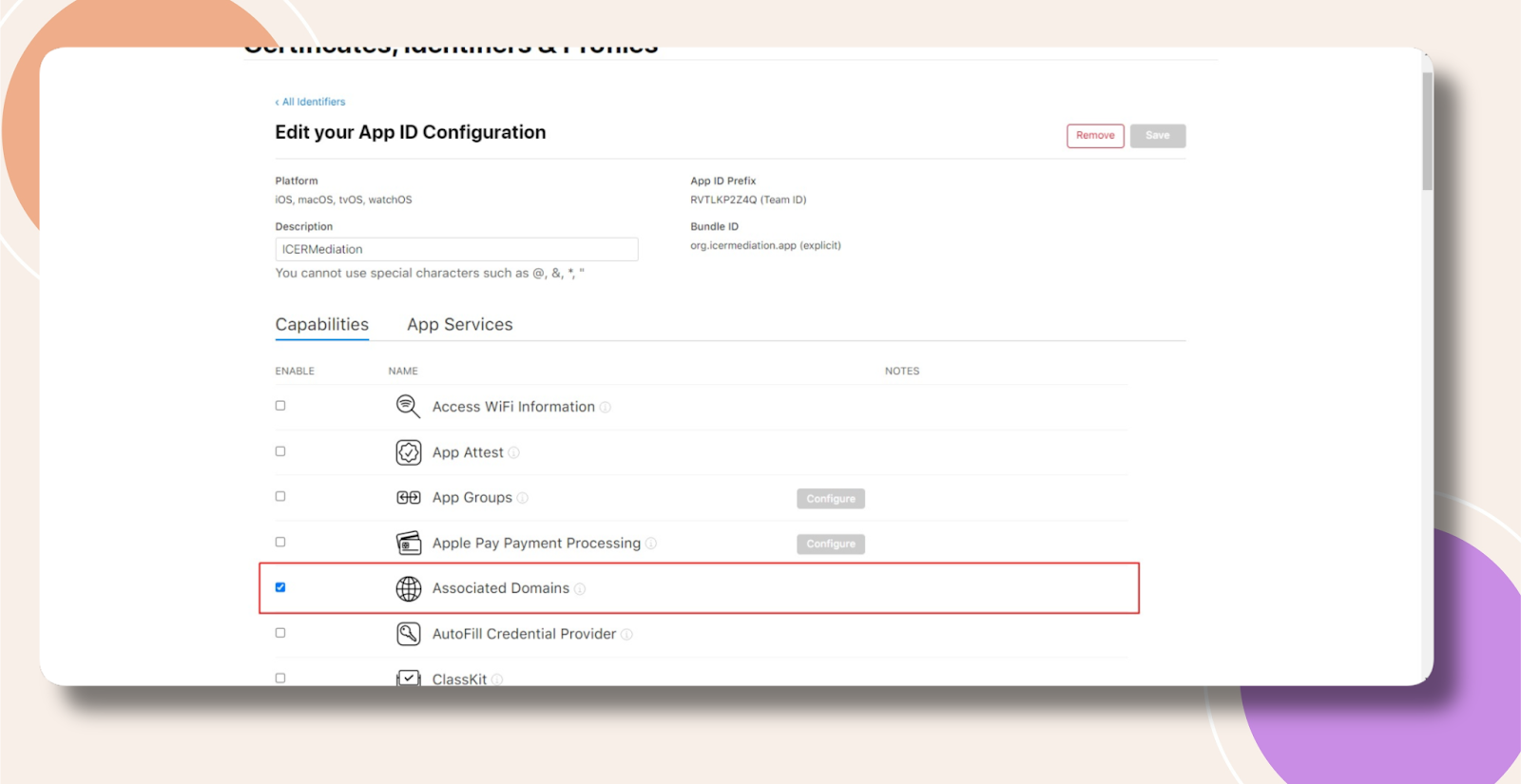Image resolution: width=1521 pixels, height=784 pixels.
Task: Switch to the Capabilities tab
Action: (x=322, y=325)
